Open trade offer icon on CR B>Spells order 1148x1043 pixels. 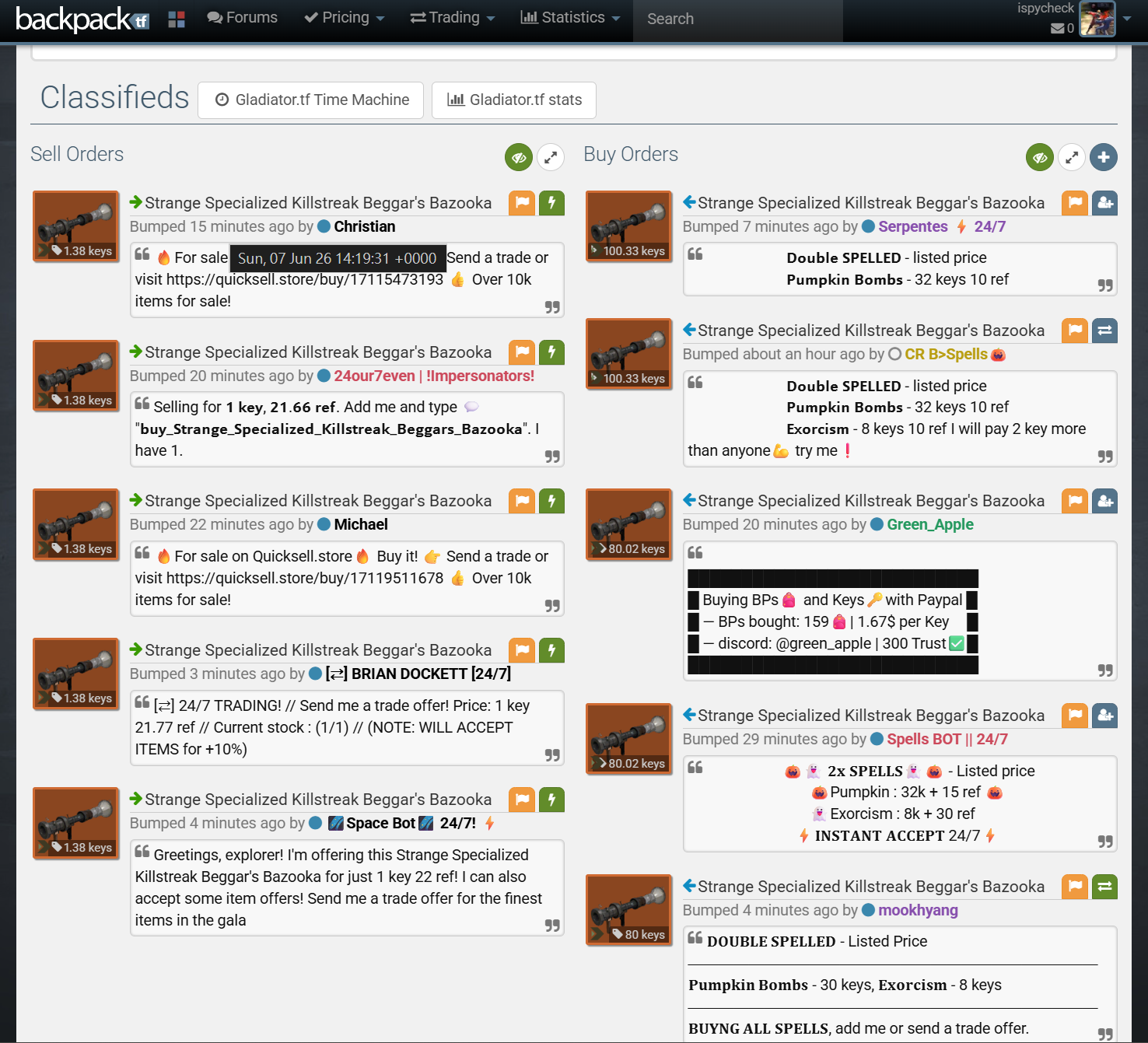(1104, 331)
